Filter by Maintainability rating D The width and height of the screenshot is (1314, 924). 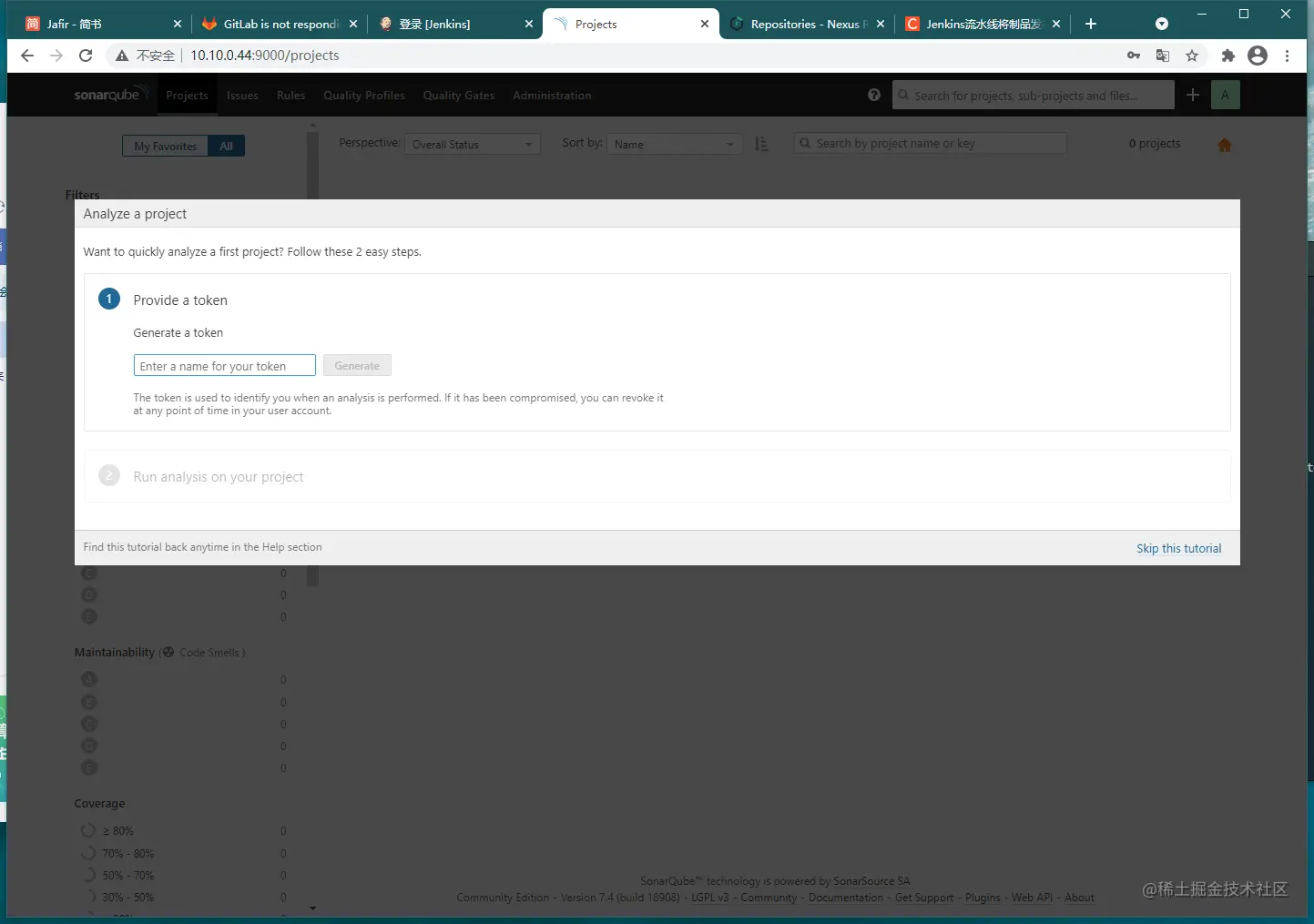[x=89, y=746]
